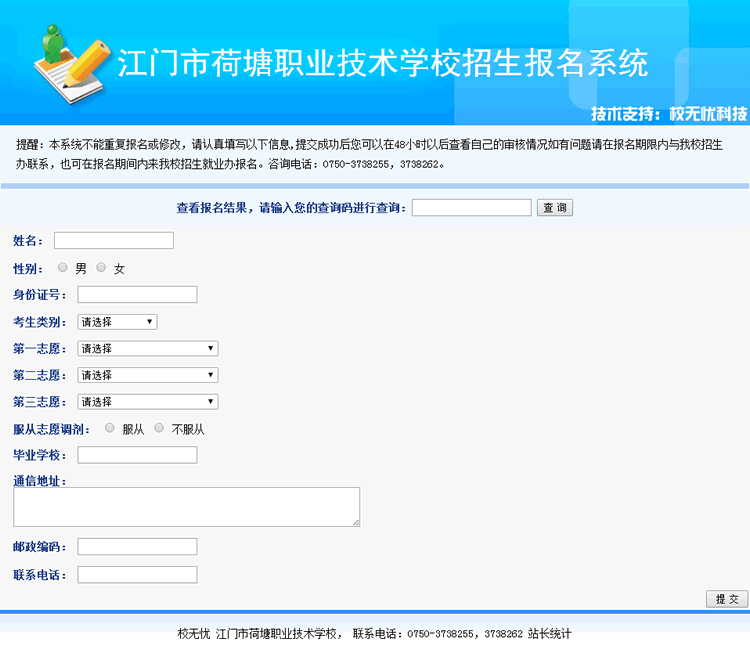Choose 服从 for volunteer adjustment
The image size is (750, 657).
coord(110,428)
